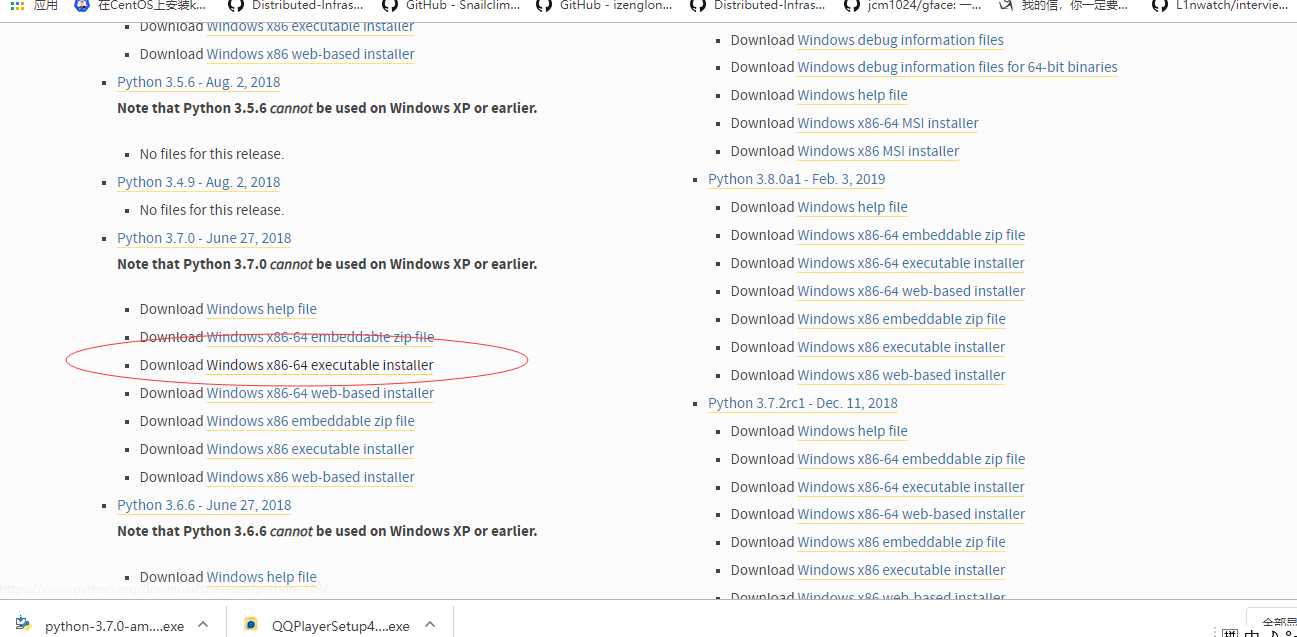Download Python 3.7.0 x86-64 executable installer
The width and height of the screenshot is (1297, 637).
coord(320,365)
